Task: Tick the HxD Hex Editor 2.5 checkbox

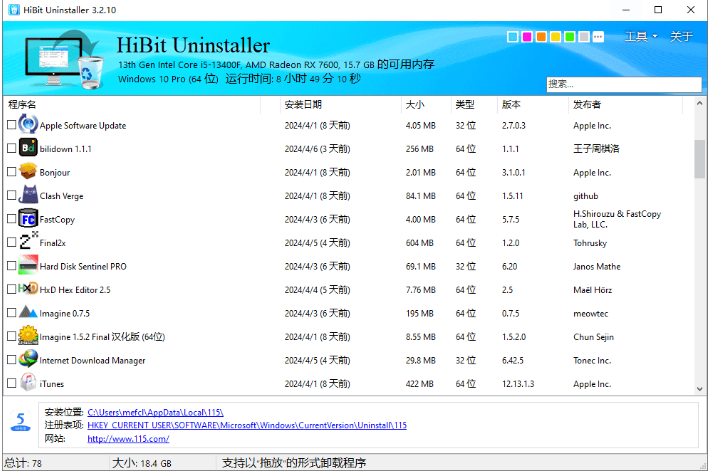Action: pos(12,289)
